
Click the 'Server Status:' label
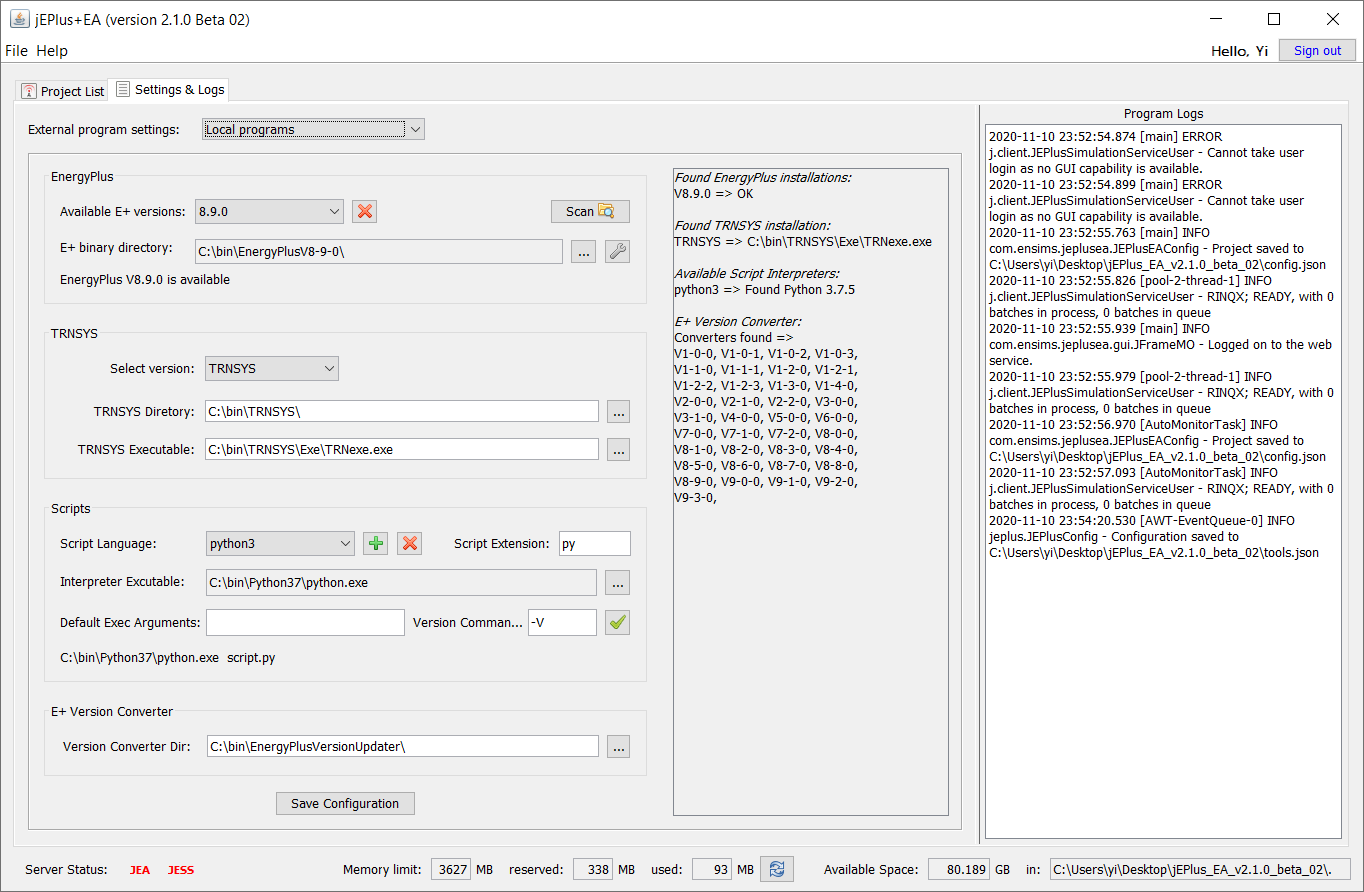click(x=66, y=870)
